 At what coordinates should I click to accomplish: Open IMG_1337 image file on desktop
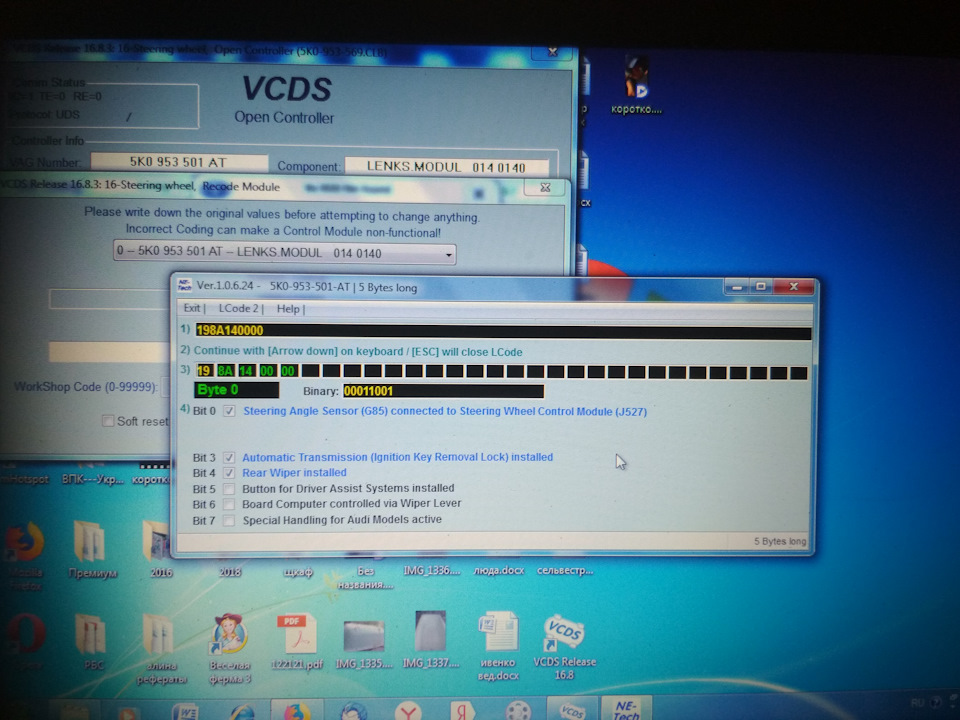point(430,640)
